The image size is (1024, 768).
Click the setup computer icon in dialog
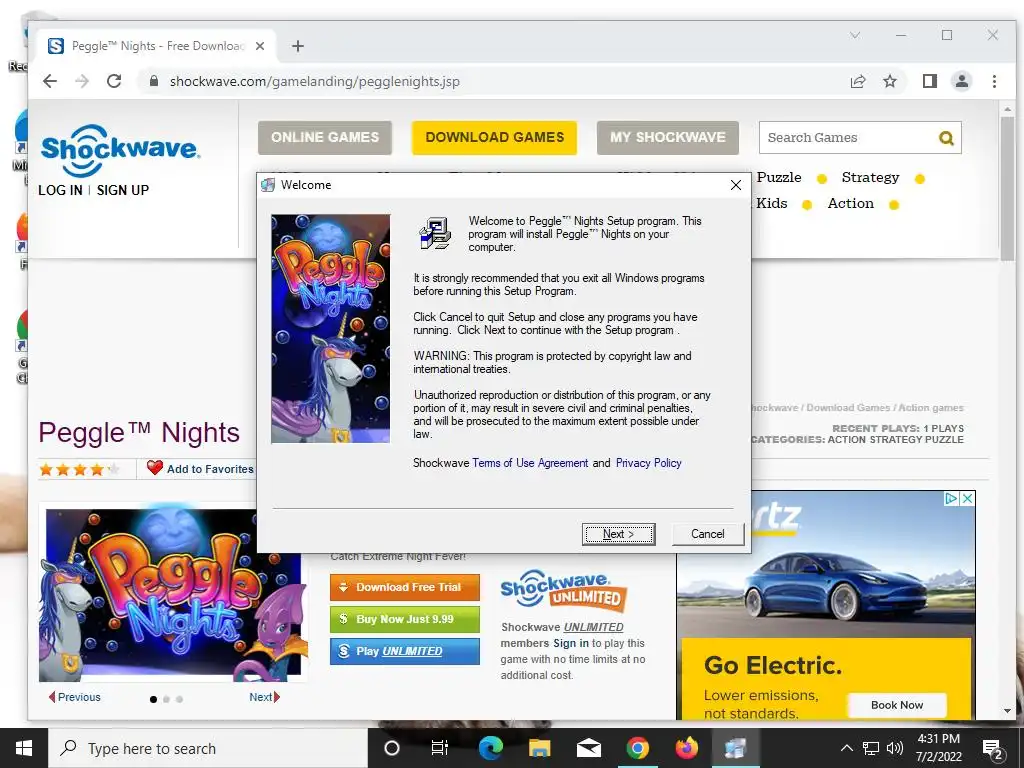[435, 233]
